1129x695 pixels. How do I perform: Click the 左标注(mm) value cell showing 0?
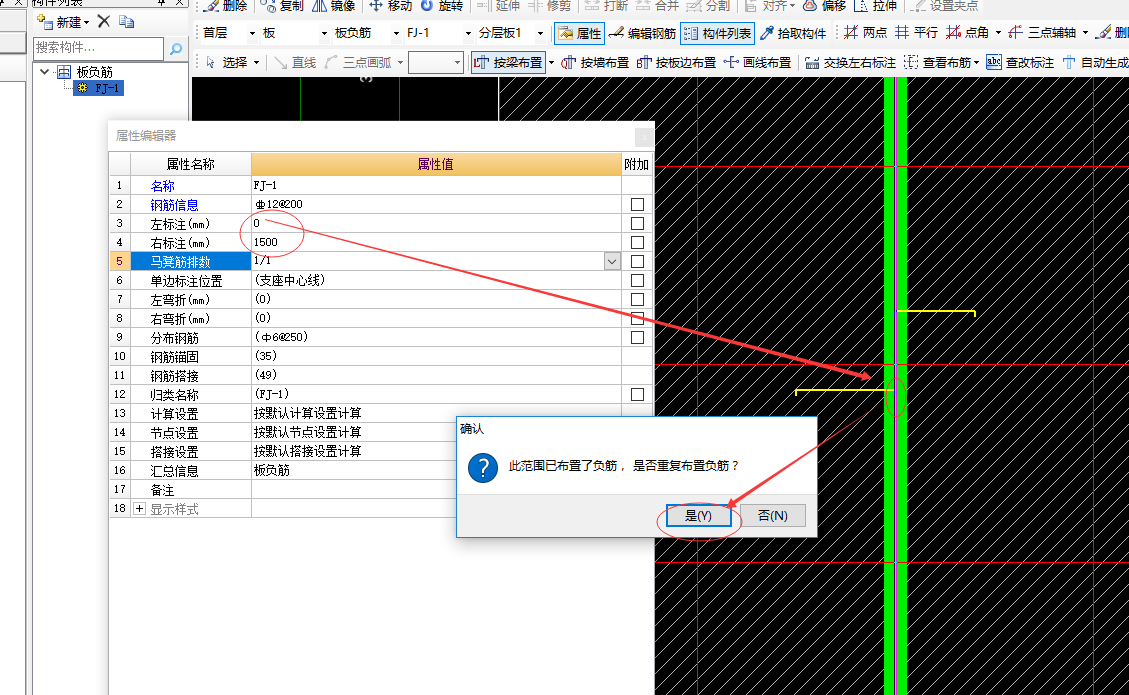click(436, 223)
